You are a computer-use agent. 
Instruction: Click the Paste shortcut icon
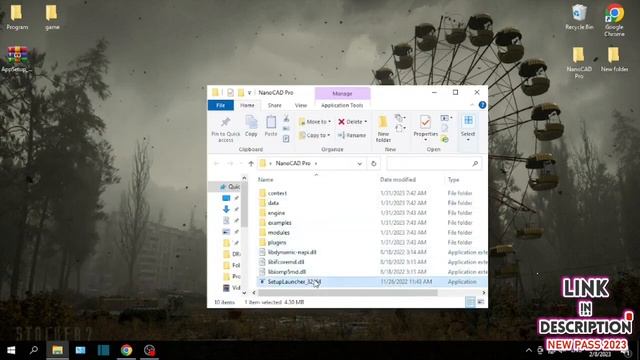[x=287, y=139]
